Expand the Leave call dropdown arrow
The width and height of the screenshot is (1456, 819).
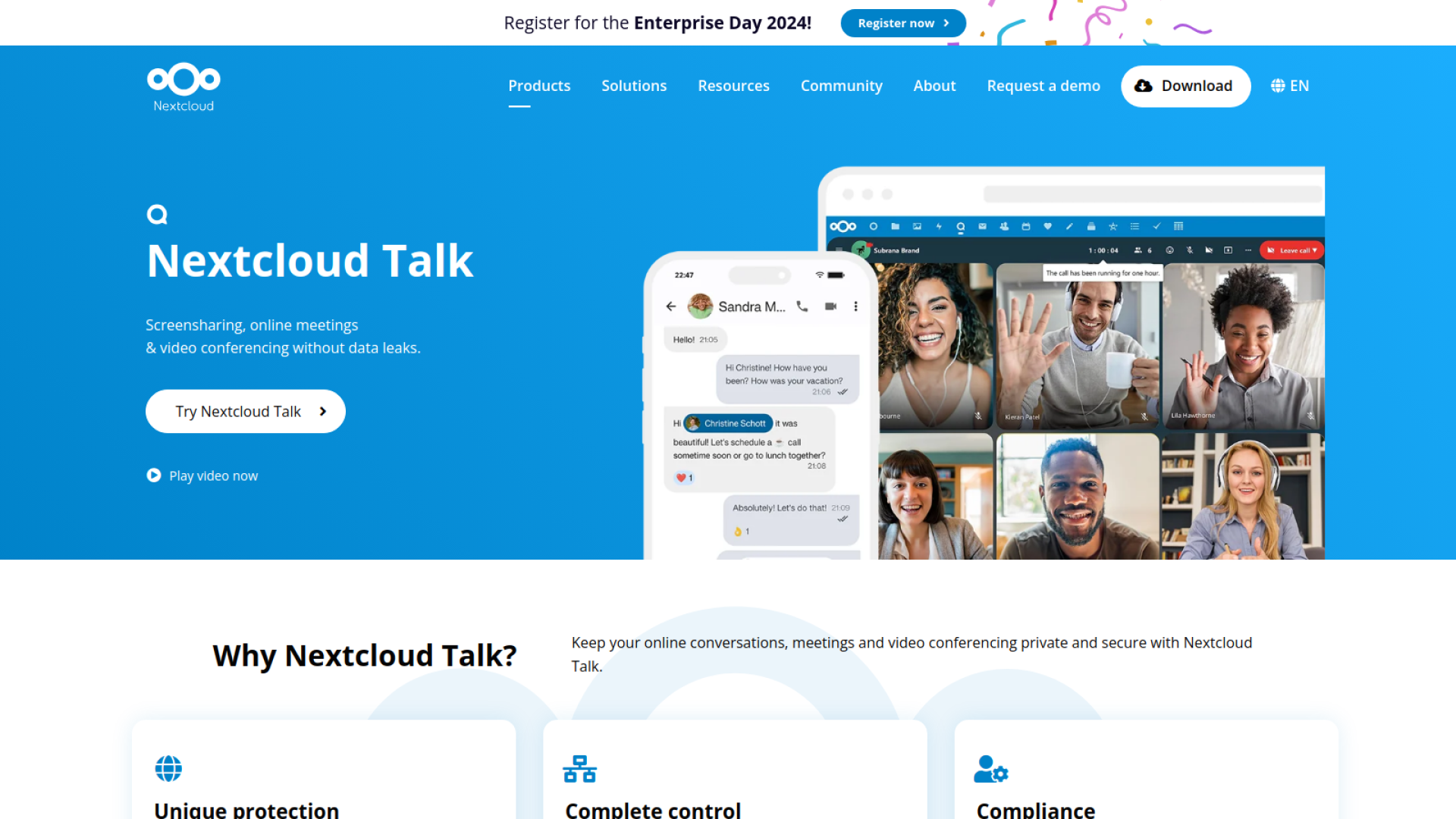click(x=1315, y=250)
